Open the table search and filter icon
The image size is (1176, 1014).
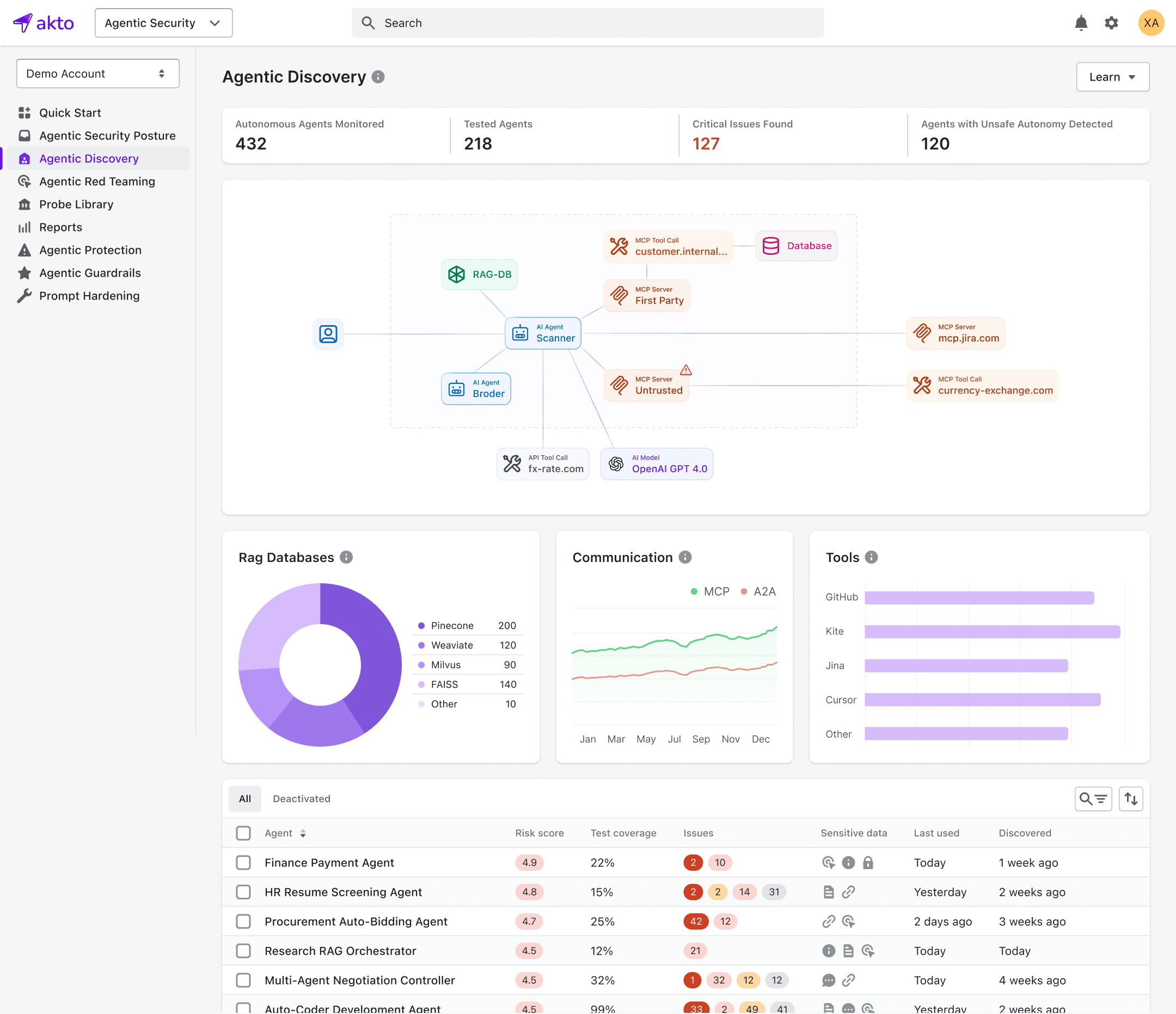click(1093, 799)
